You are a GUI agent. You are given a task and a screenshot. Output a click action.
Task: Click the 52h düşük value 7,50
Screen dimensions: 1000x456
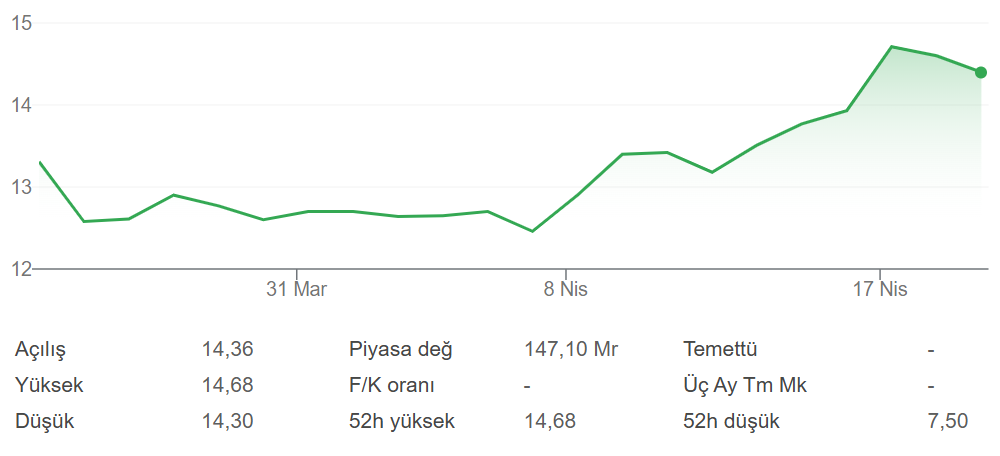[x=948, y=422]
